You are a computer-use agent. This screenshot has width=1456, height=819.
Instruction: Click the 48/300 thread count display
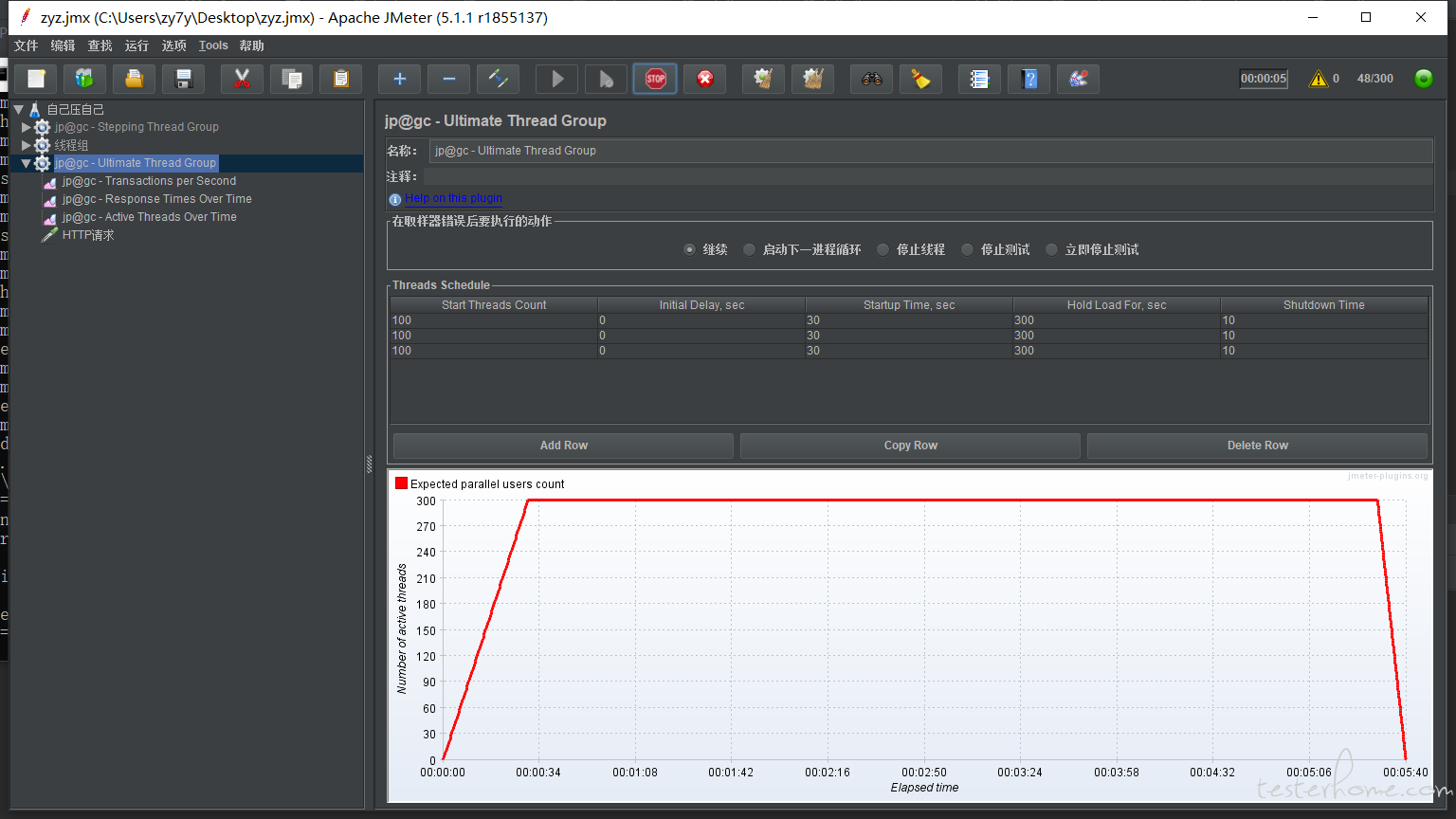click(x=1375, y=79)
